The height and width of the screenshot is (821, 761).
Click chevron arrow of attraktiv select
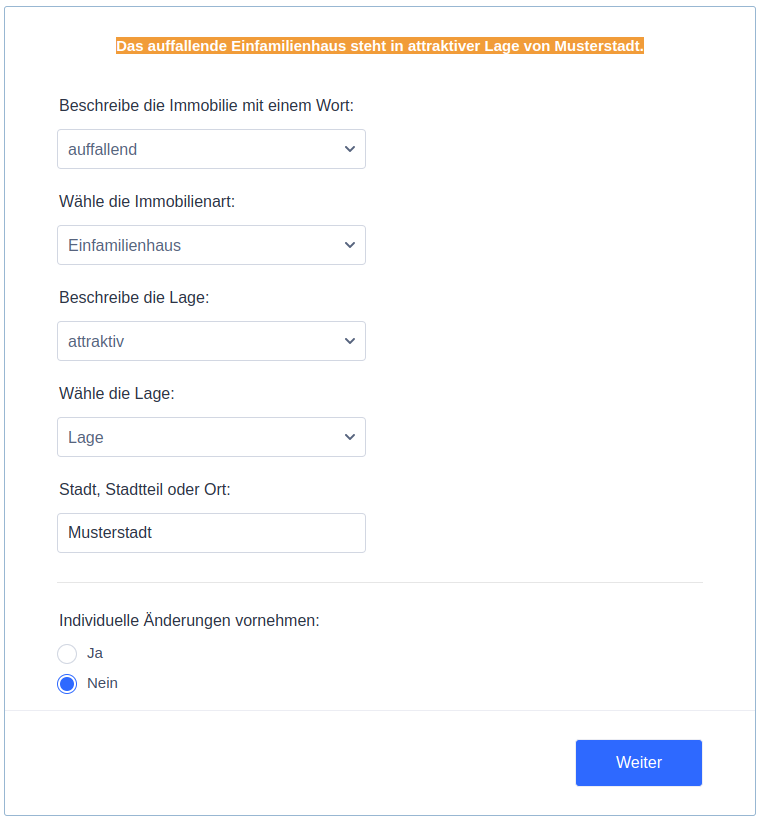pyautogui.click(x=349, y=341)
